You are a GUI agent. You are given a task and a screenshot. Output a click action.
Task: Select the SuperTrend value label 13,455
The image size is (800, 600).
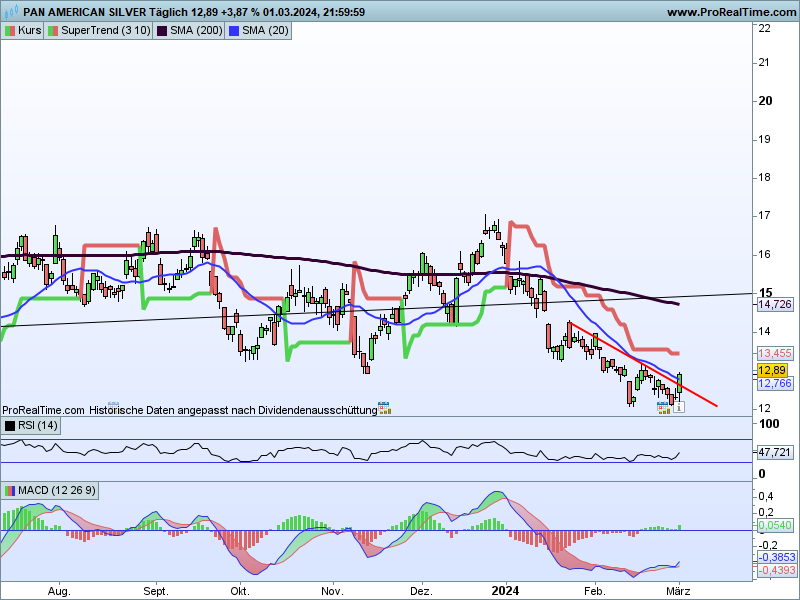774,353
